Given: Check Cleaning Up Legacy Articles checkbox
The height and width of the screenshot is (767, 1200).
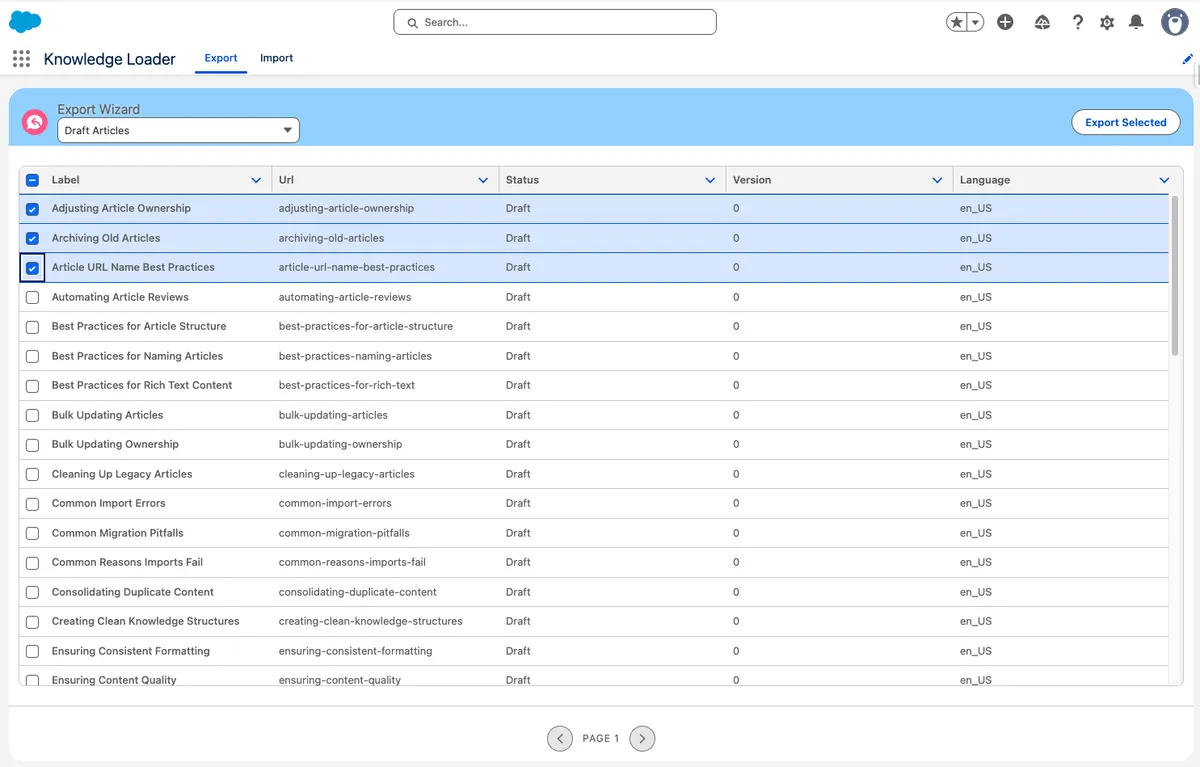Looking at the screenshot, I should pyautogui.click(x=32, y=474).
